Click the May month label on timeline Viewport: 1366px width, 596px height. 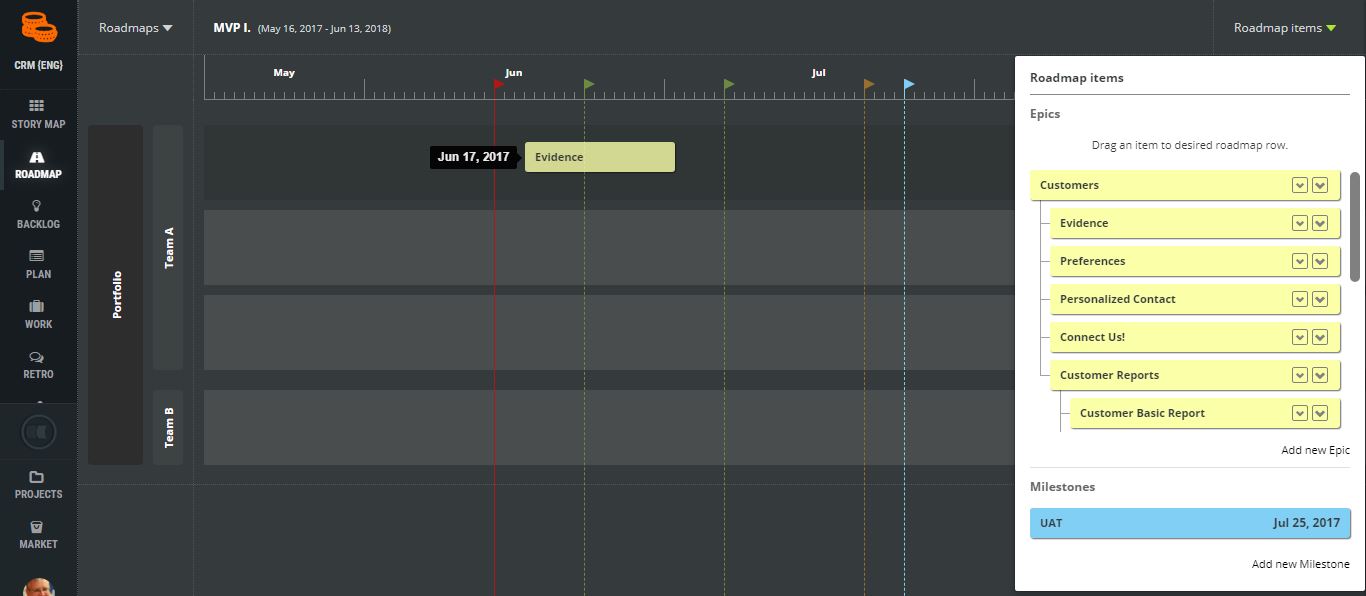pos(284,73)
